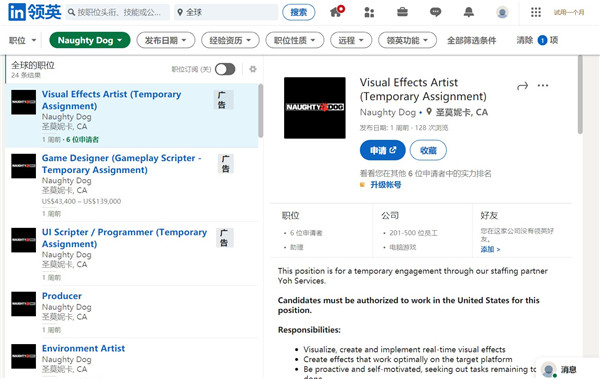Click the location pin icon beside 全球

pyautogui.click(x=180, y=12)
